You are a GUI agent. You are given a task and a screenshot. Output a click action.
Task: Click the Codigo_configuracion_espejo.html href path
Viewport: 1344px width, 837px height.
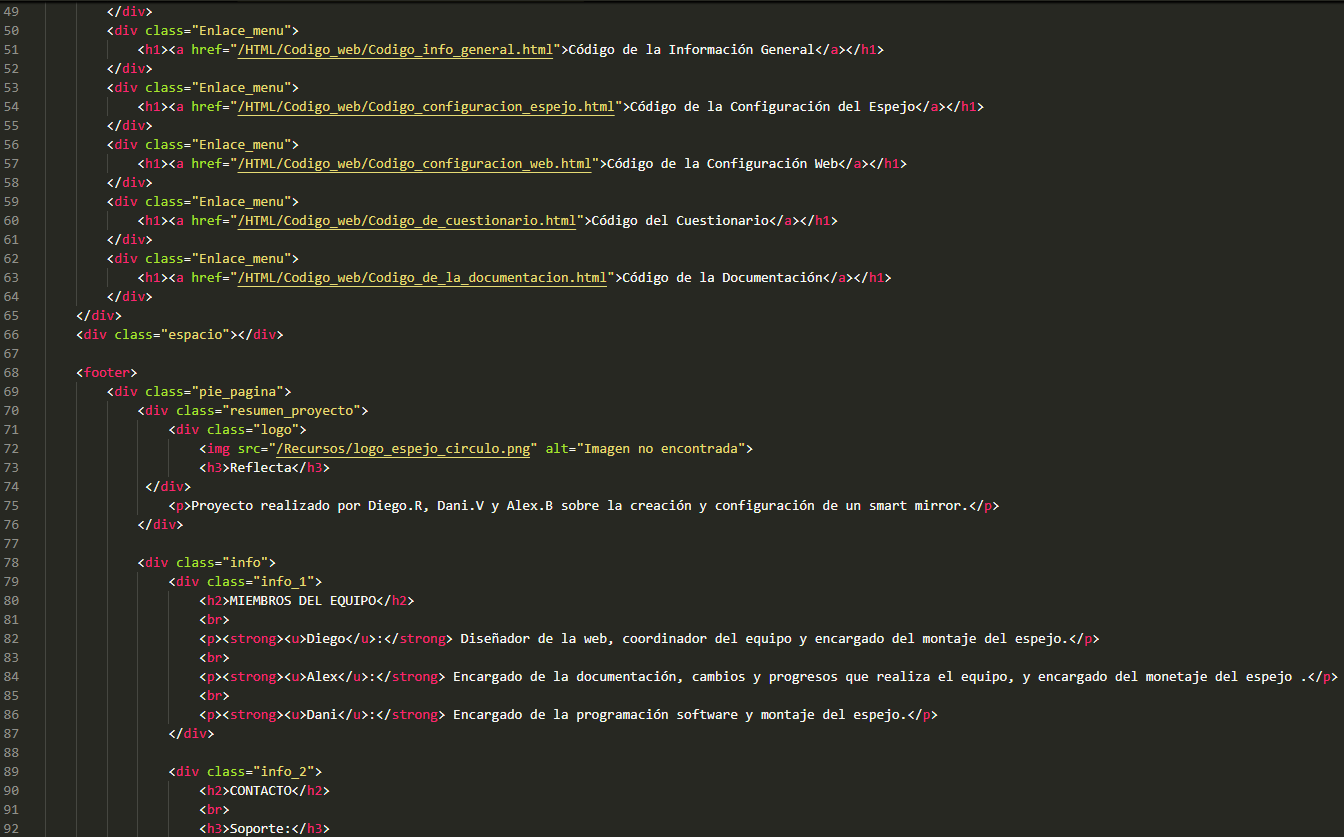(426, 107)
